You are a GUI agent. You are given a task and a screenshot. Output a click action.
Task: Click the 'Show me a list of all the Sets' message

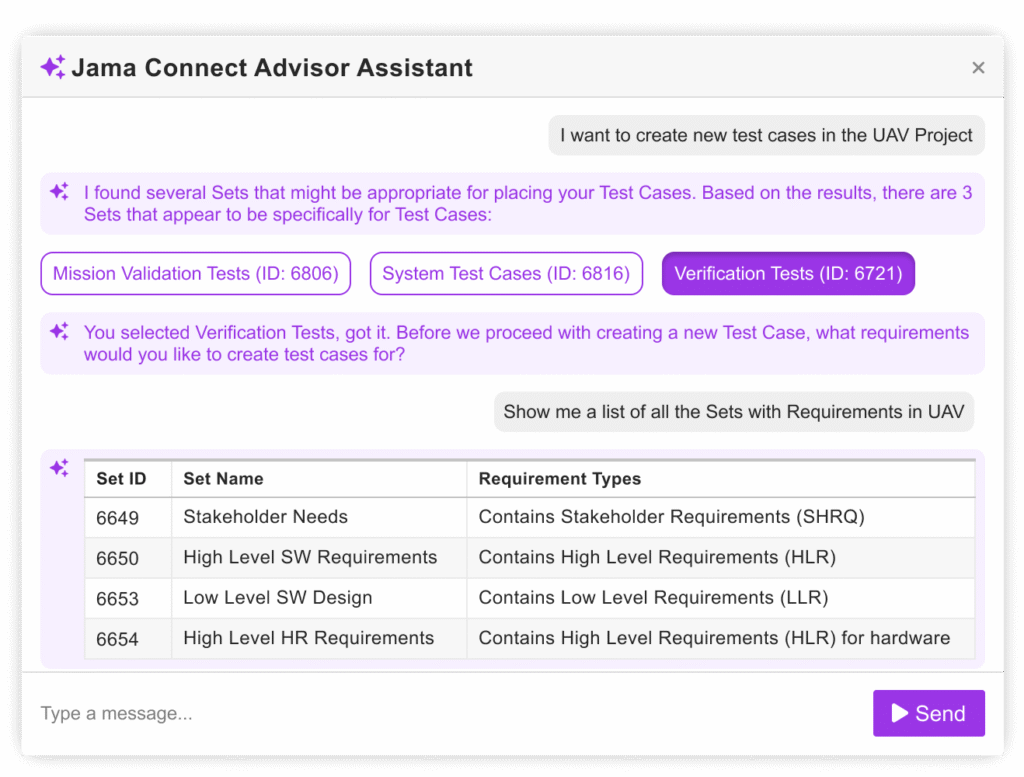click(733, 411)
